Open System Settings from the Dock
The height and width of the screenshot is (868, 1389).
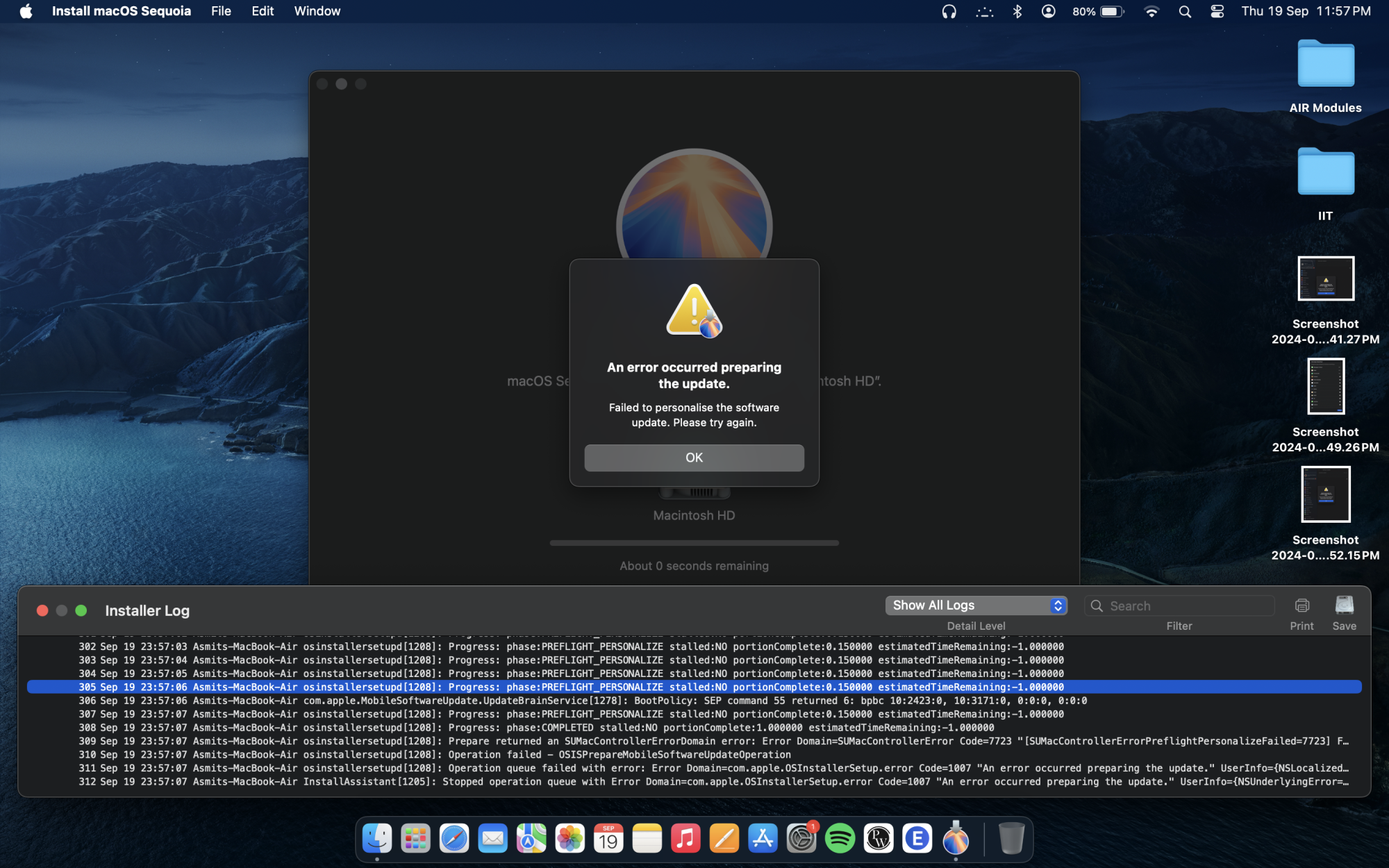[x=801, y=839]
